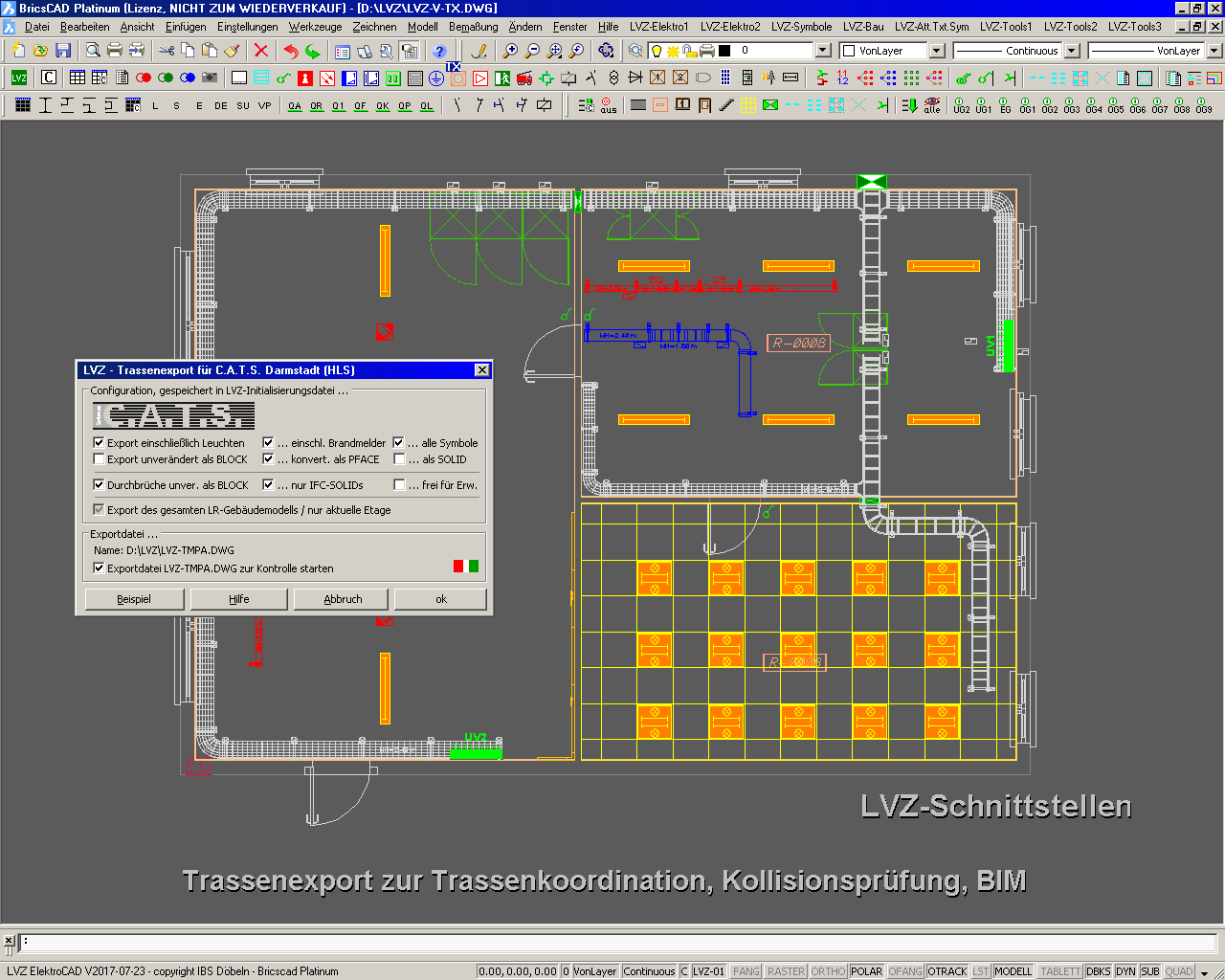
Task: Click the red X Delete icon
Action: point(261,51)
